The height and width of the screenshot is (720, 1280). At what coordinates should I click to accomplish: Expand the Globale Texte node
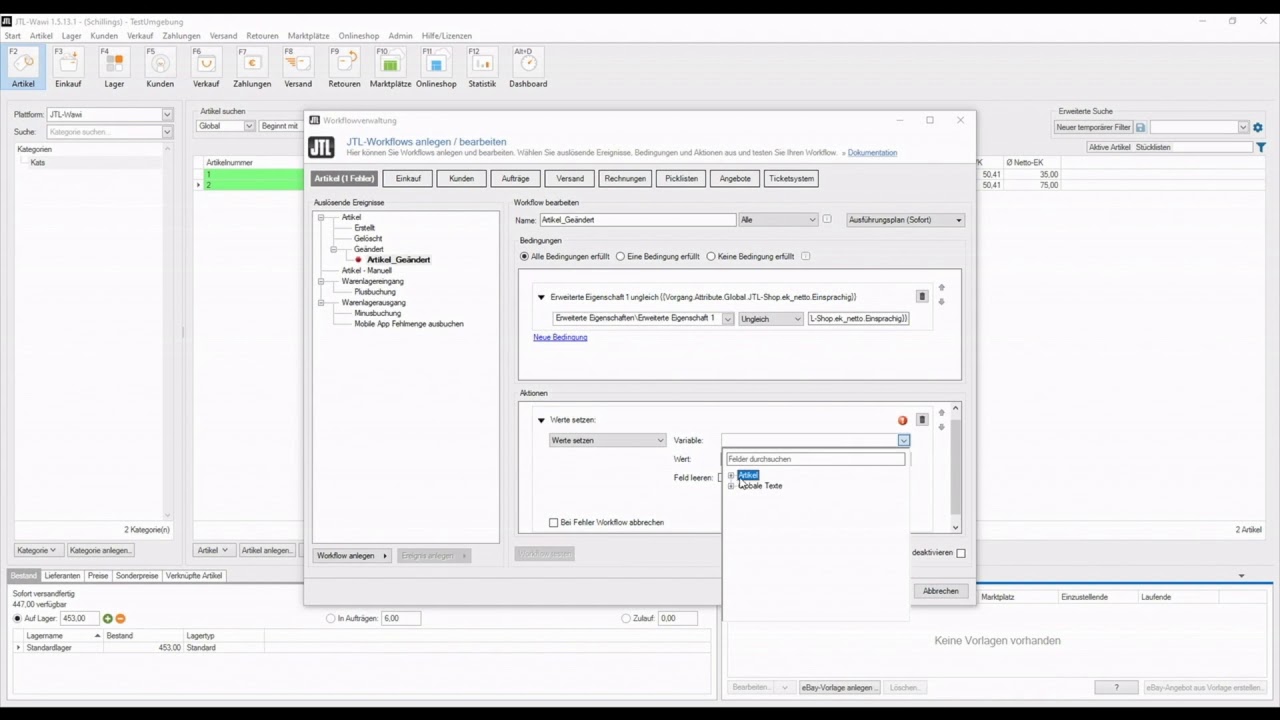click(x=731, y=486)
